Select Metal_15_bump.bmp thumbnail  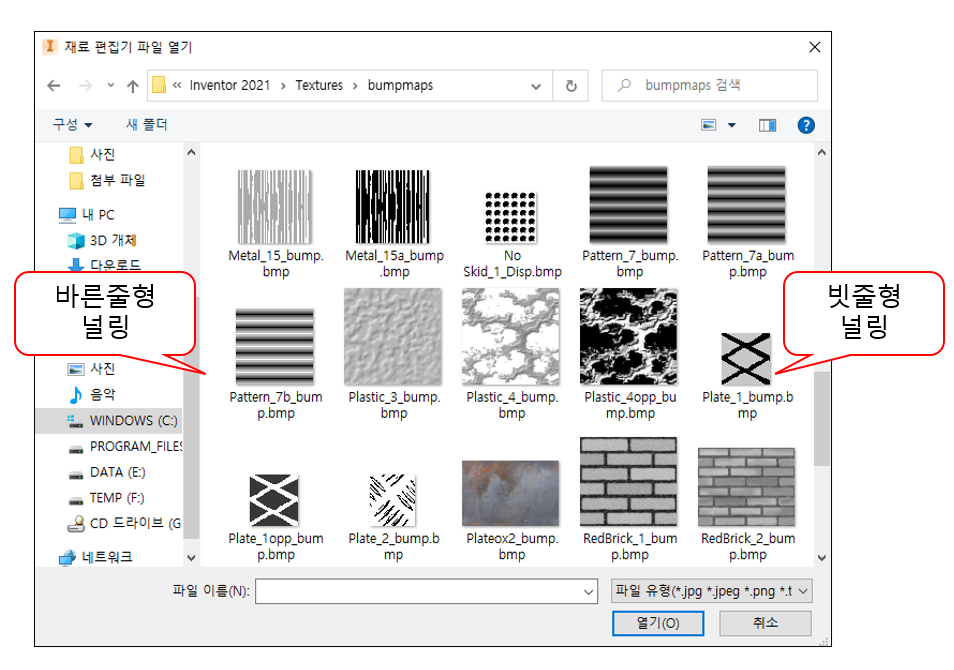(275, 207)
